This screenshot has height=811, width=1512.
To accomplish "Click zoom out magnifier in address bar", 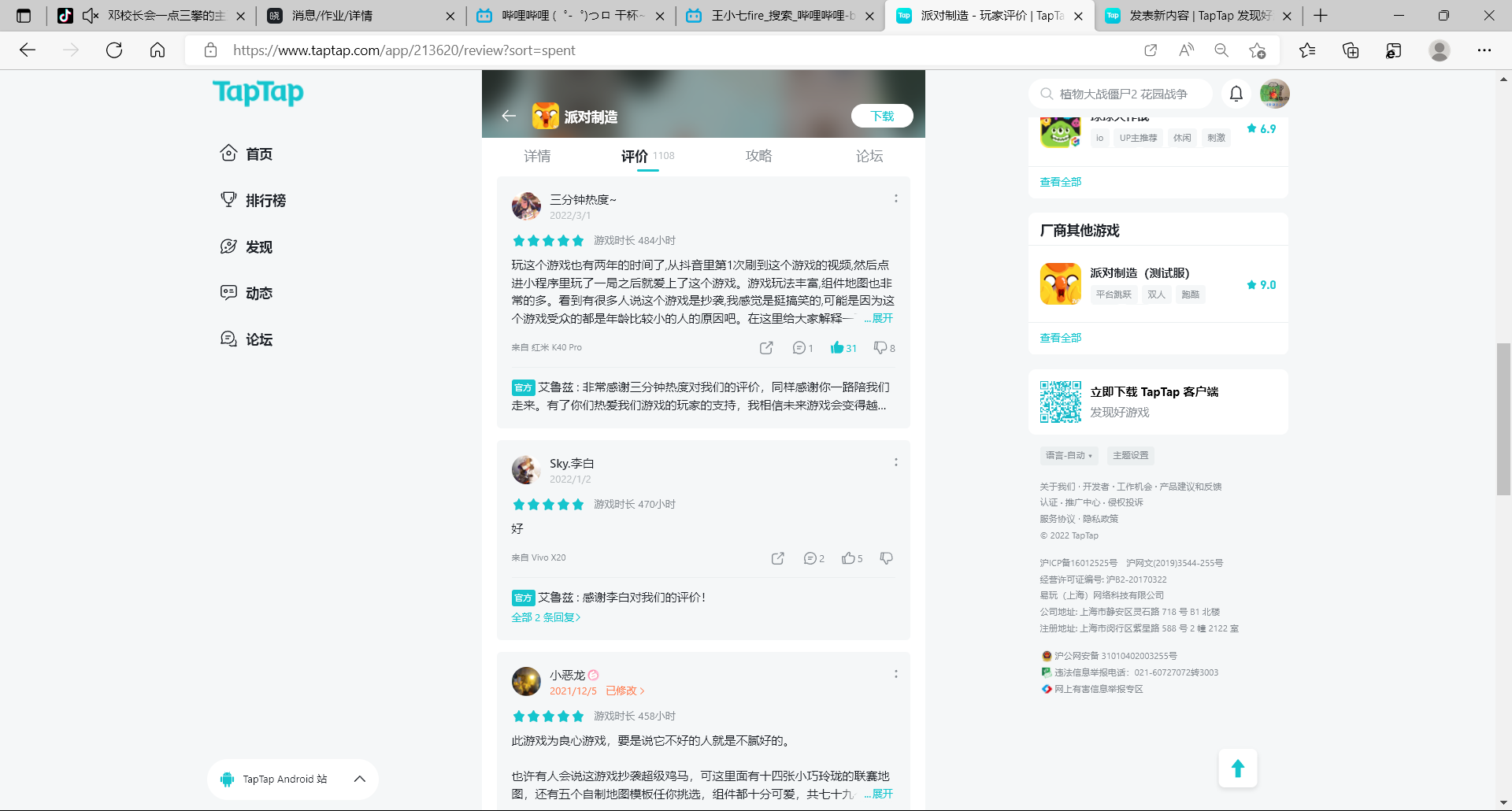I will point(1221,50).
